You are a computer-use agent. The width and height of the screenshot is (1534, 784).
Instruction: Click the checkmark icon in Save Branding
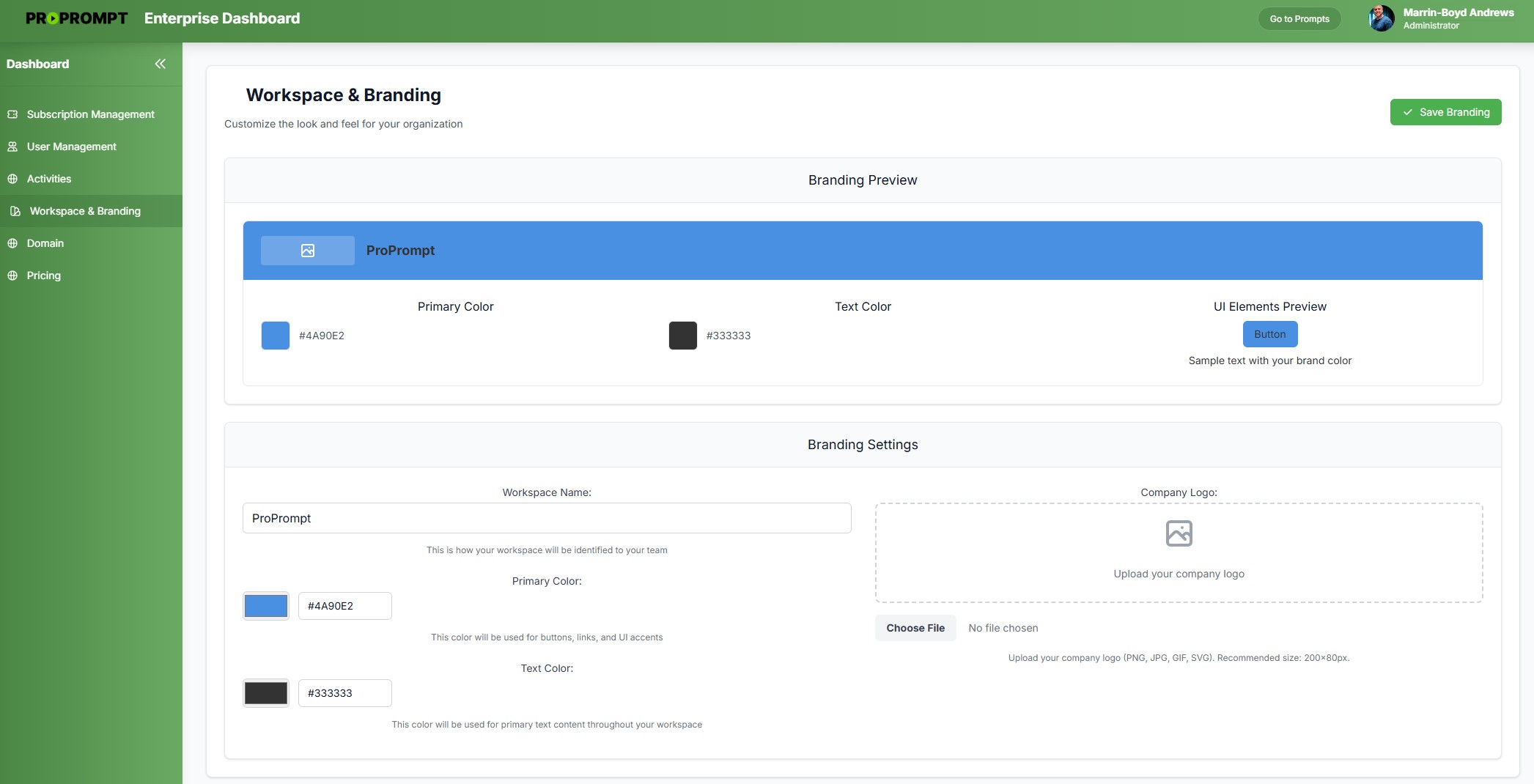coord(1407,112)
